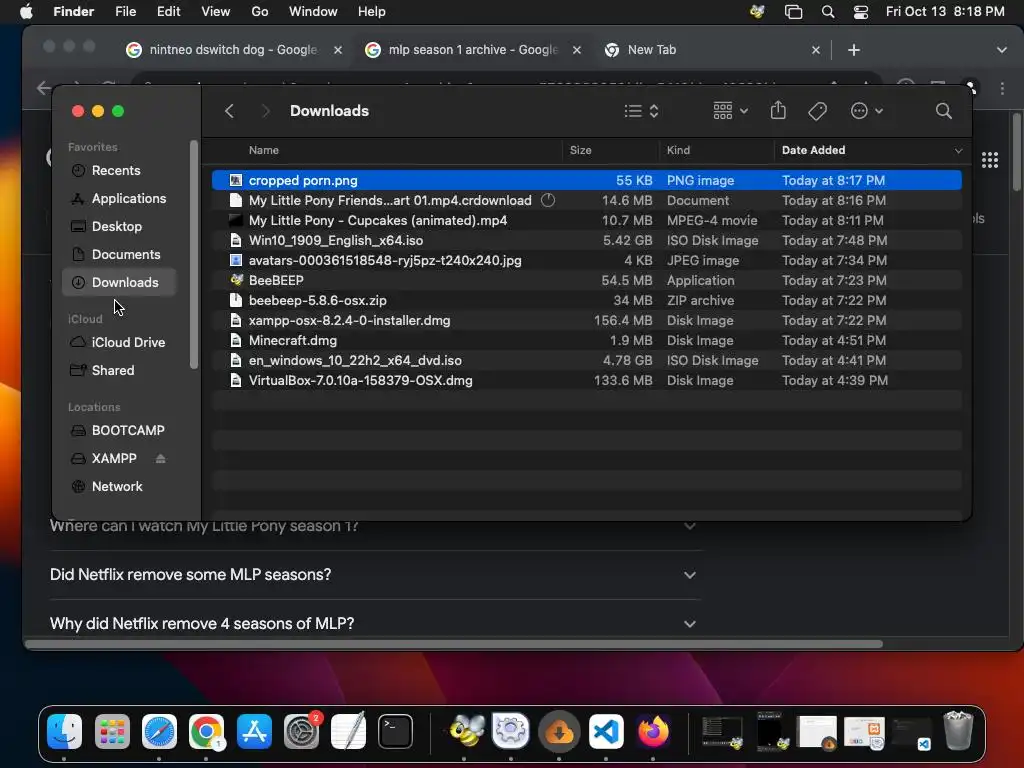
Task: Switch to the nintneo dswitch dog Chrome tab
Action: [x=232, y=50]
